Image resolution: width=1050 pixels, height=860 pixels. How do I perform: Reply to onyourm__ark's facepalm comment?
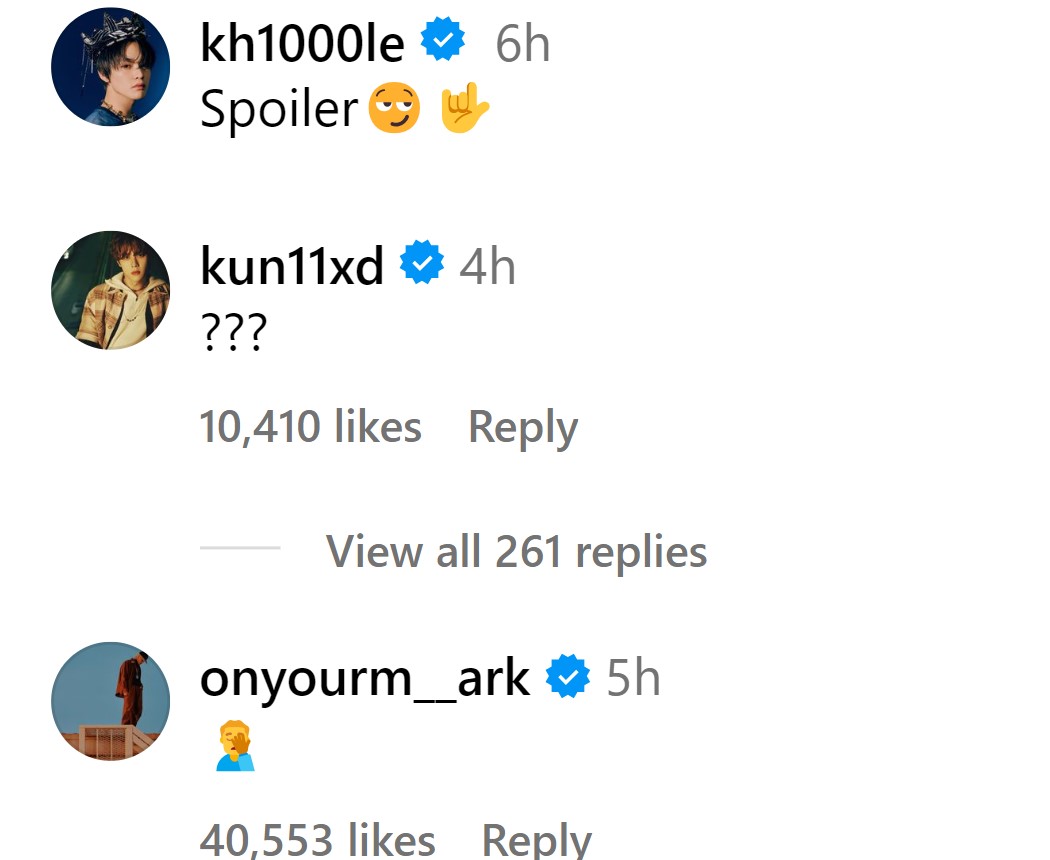coord(536,840)
